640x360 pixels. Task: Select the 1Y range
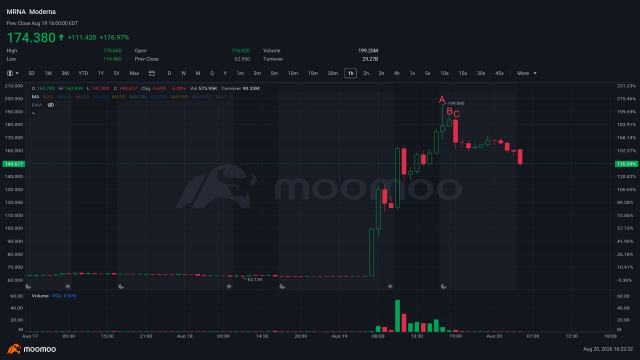click(101, 73)
